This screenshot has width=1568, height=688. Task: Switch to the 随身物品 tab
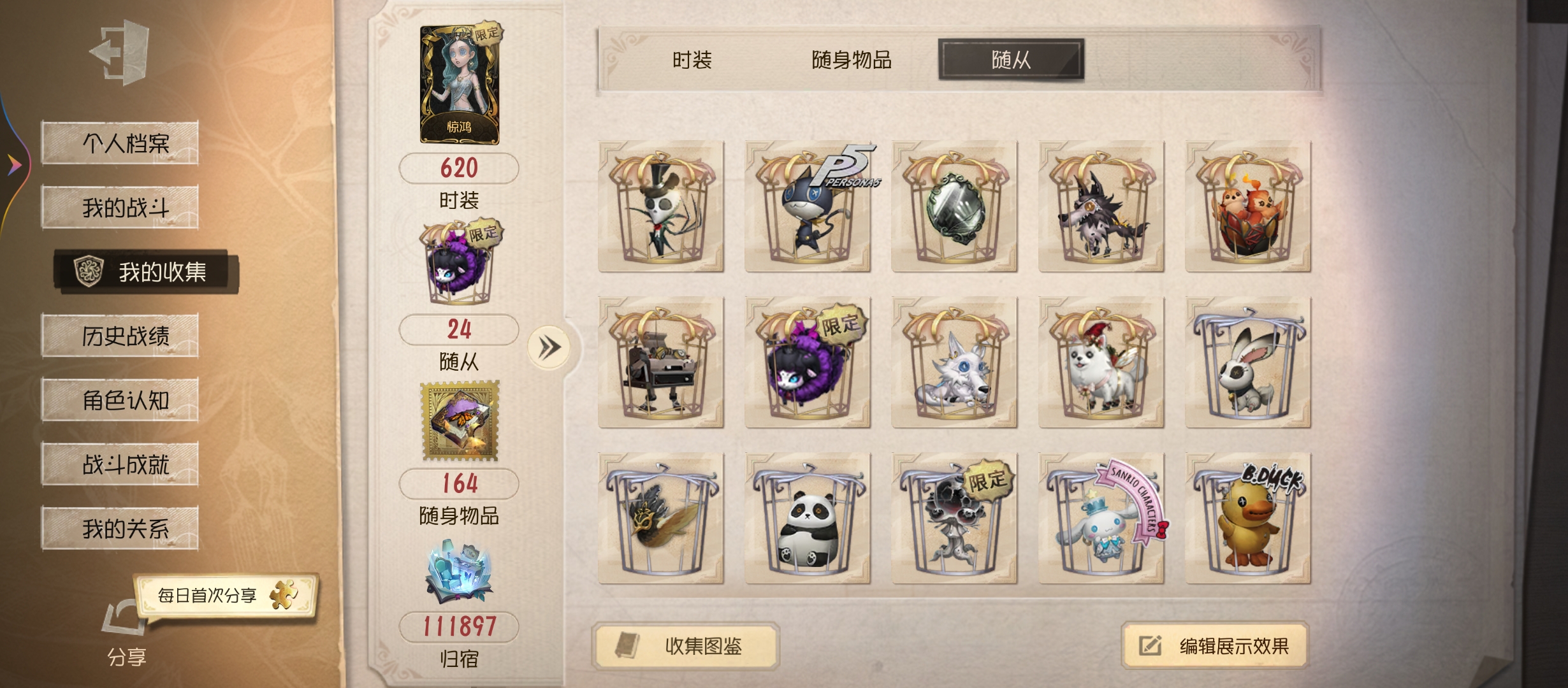click(x=852, y=60)
